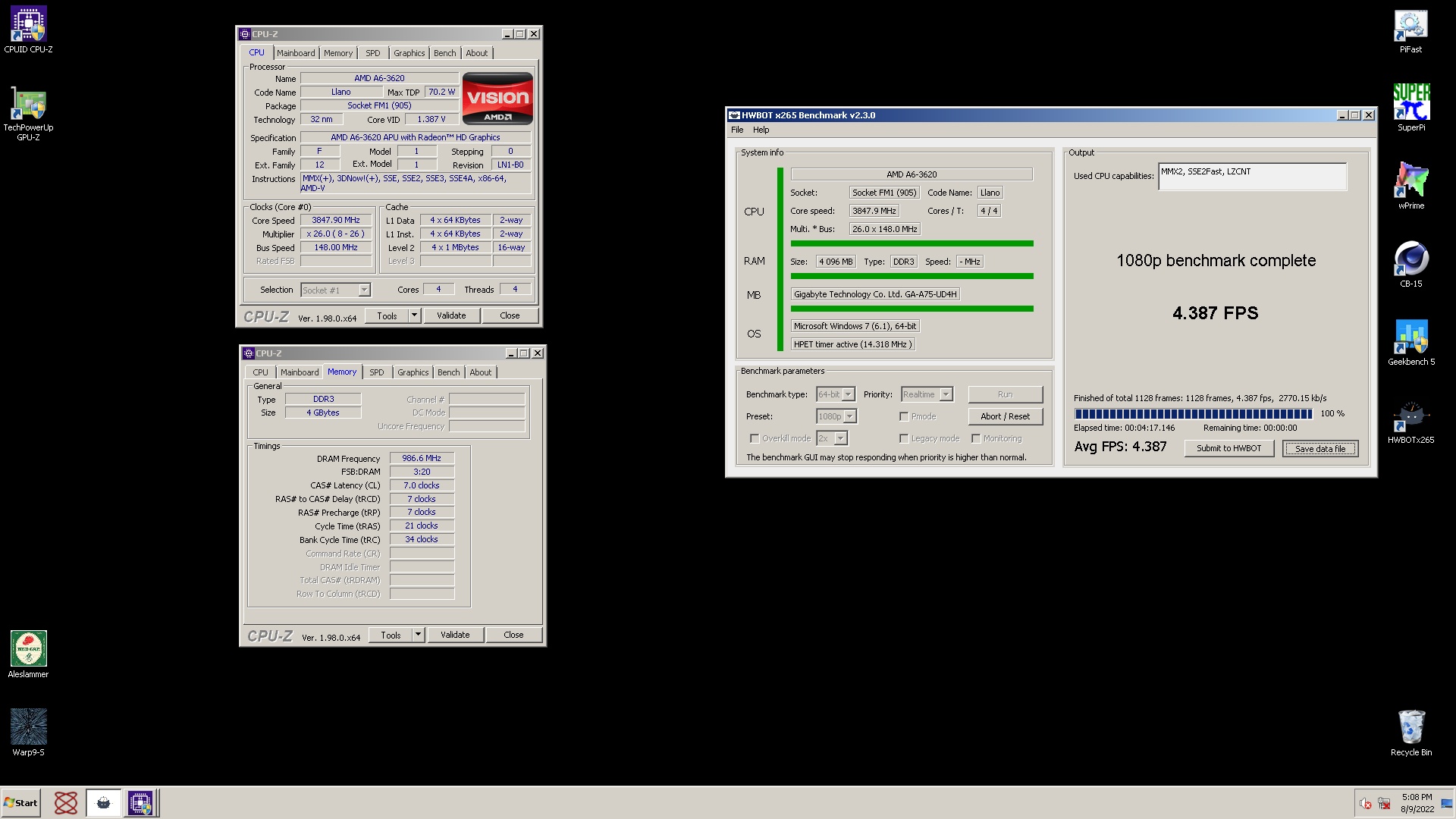This screenshot has width=1456, height=819.
Task: Click the Run button in Benchmark parameters
Action: click(1005, 394)
